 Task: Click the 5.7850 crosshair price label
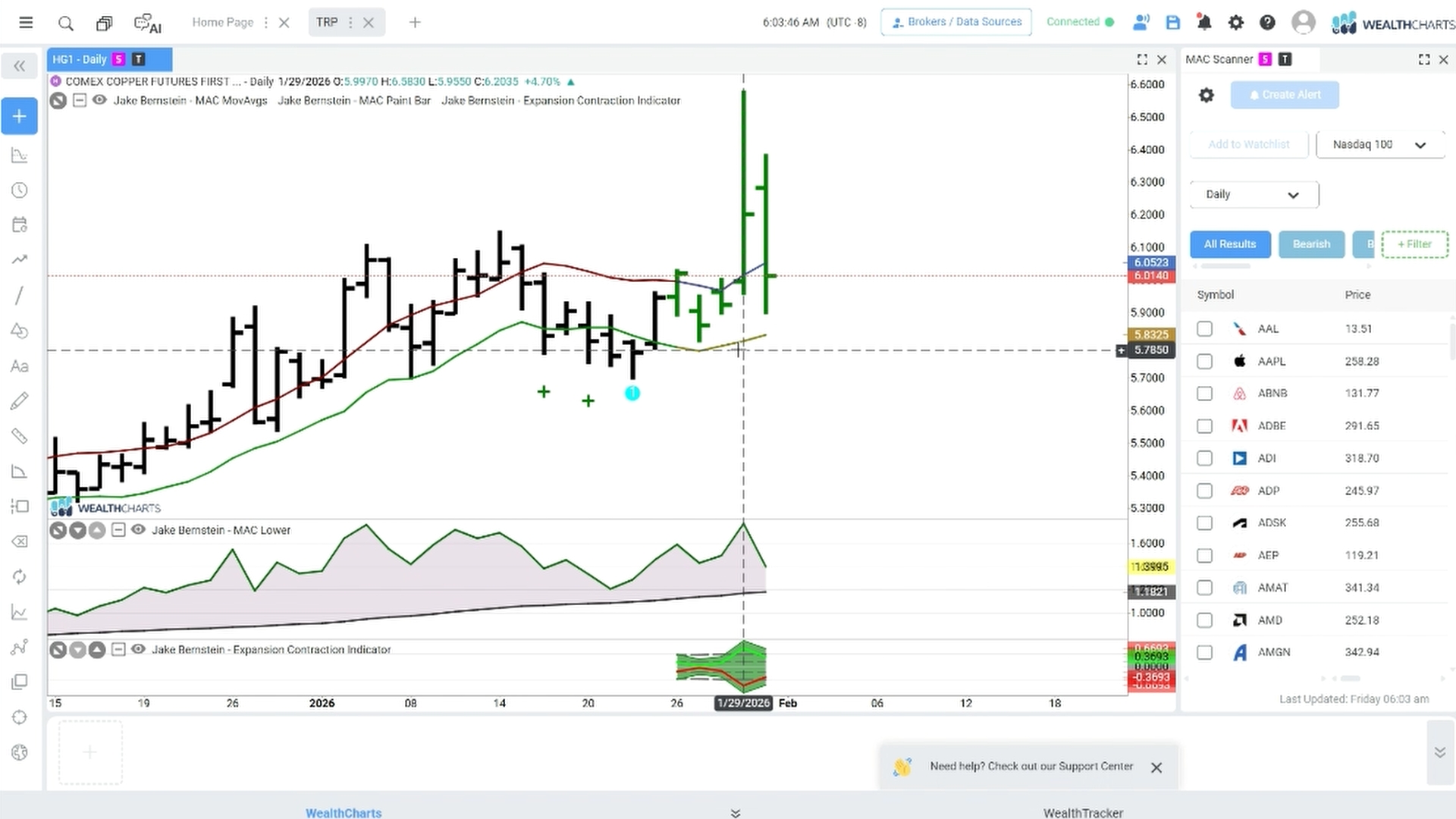pos(1150,350)
